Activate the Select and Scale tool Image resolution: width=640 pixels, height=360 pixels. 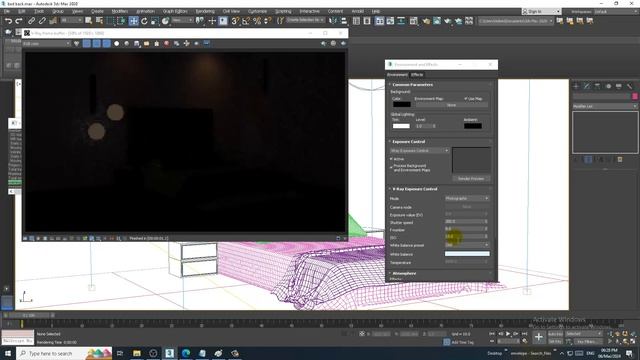pos(155,21)
